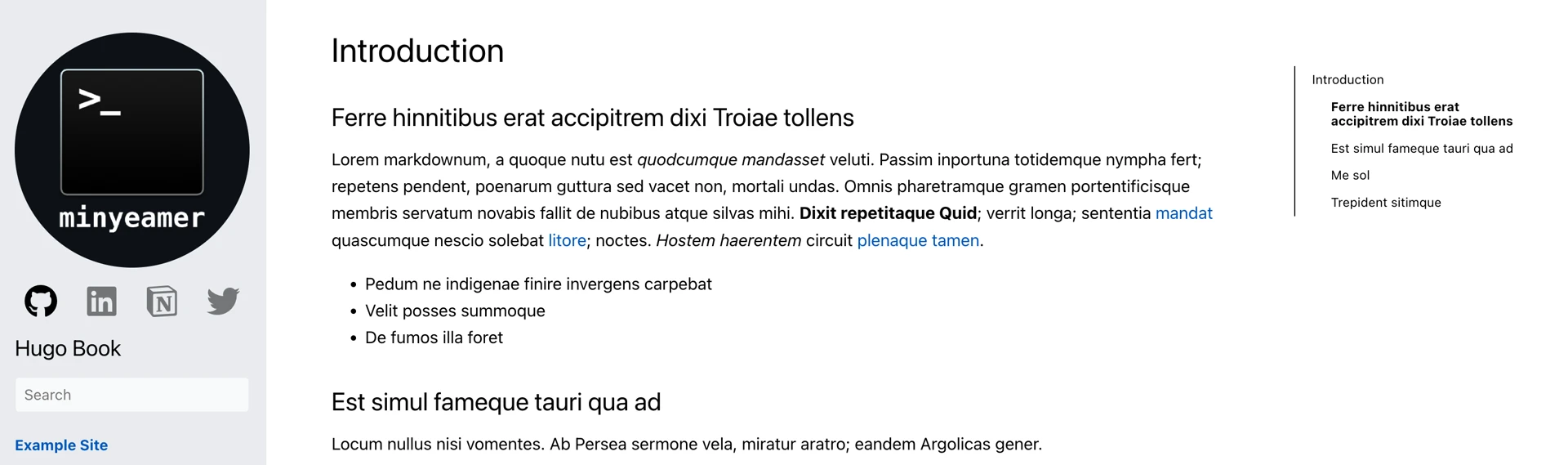
Task: Click the Hugo Book site title
Action: [68, 348]
